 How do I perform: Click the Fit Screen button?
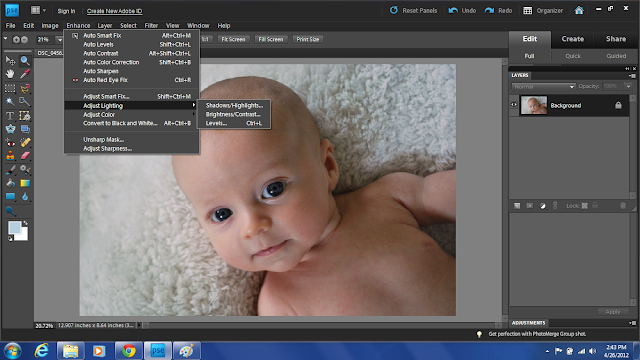tap(233, 40)
